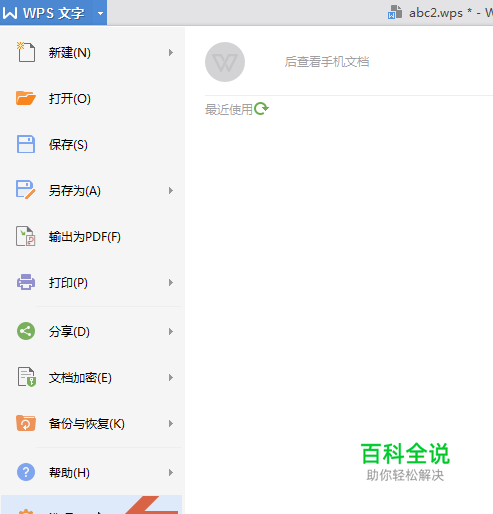Expand the 备份与恢复(K) submenu arrow
493x514 pixels.
(x=171, y=424)
